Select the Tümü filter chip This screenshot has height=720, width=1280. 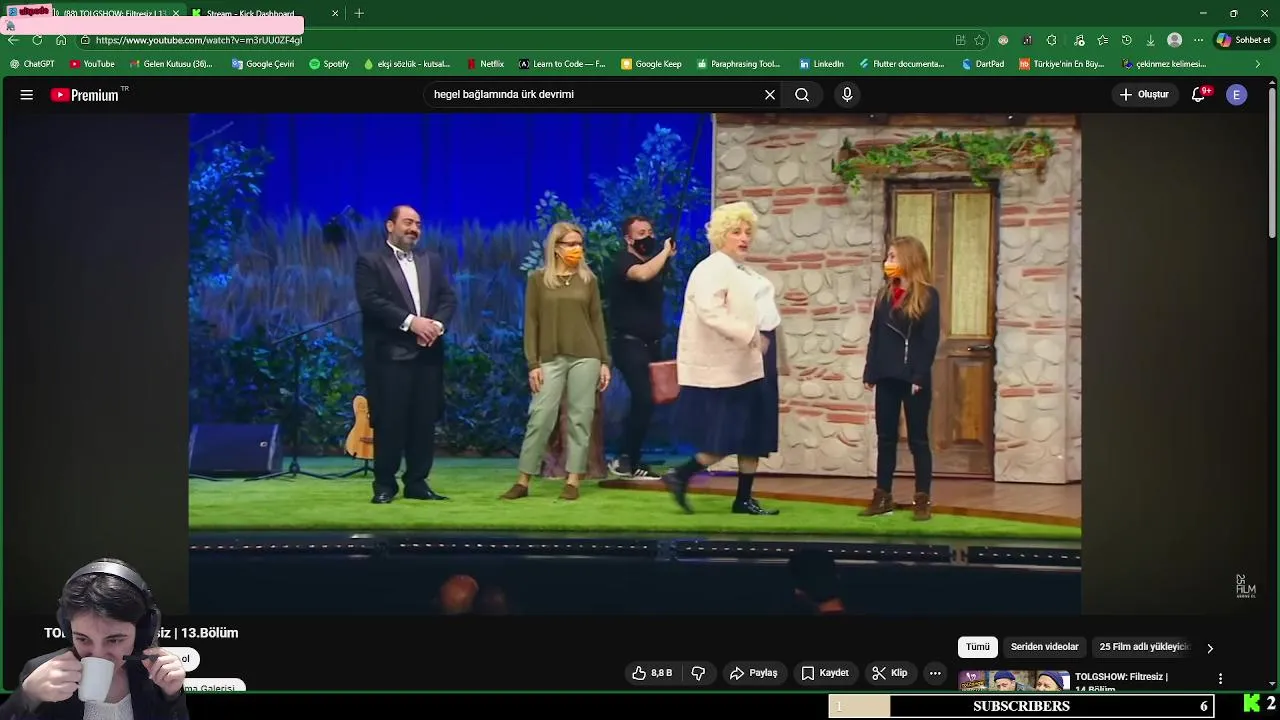point(978,647)
